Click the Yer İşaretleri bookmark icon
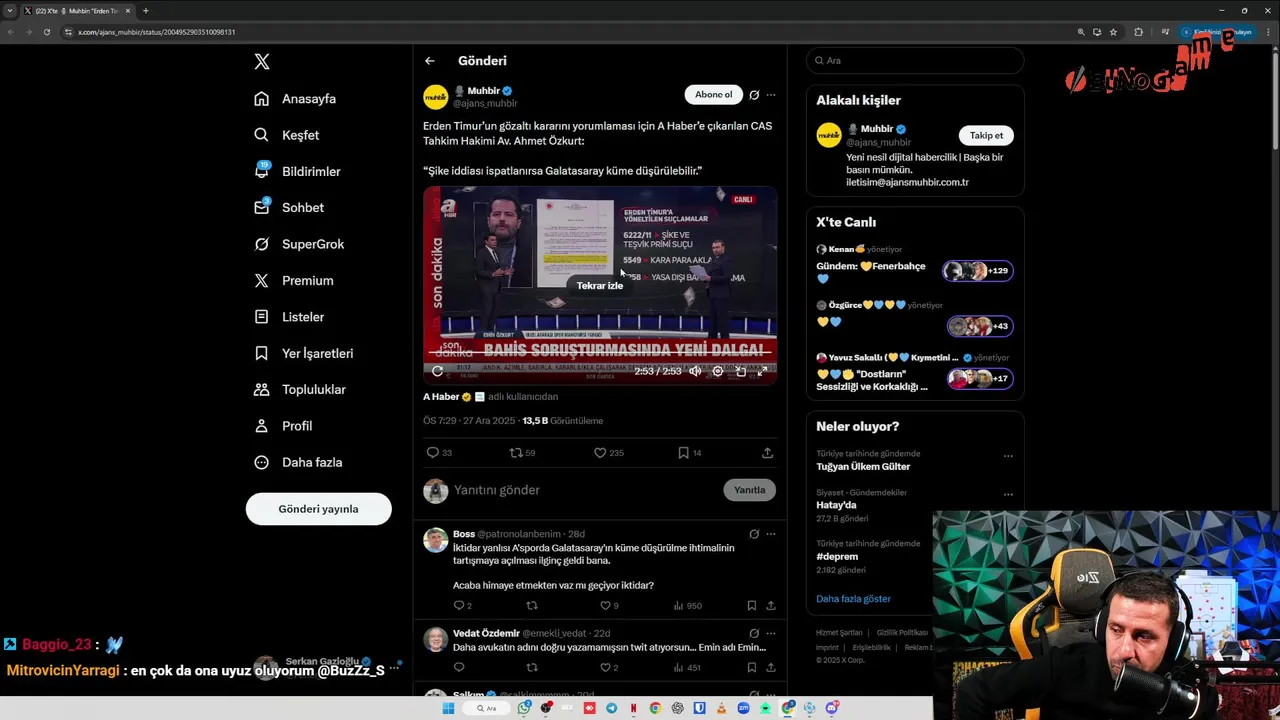 [261, 353]
